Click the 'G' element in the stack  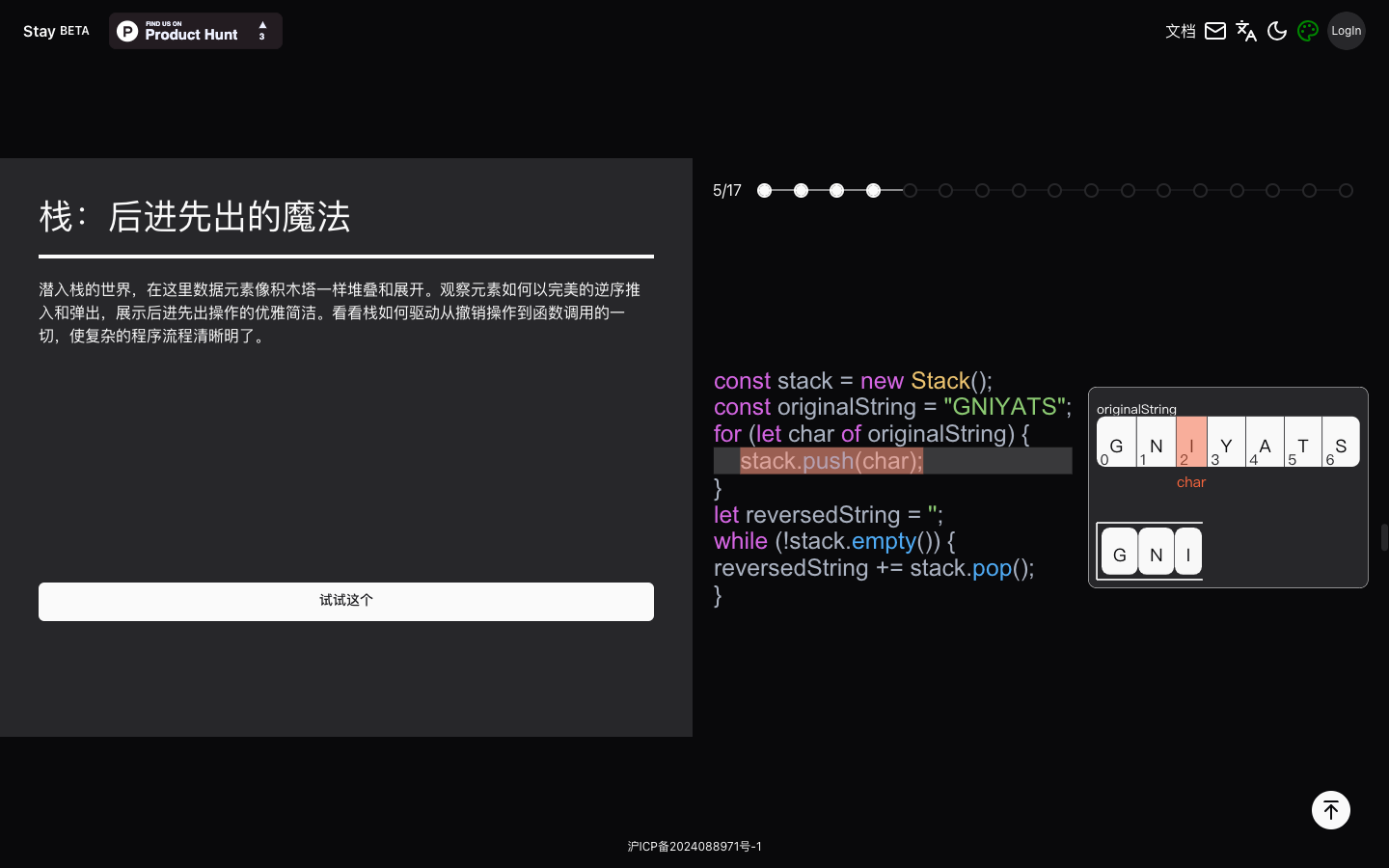(x=1119, y=552)
